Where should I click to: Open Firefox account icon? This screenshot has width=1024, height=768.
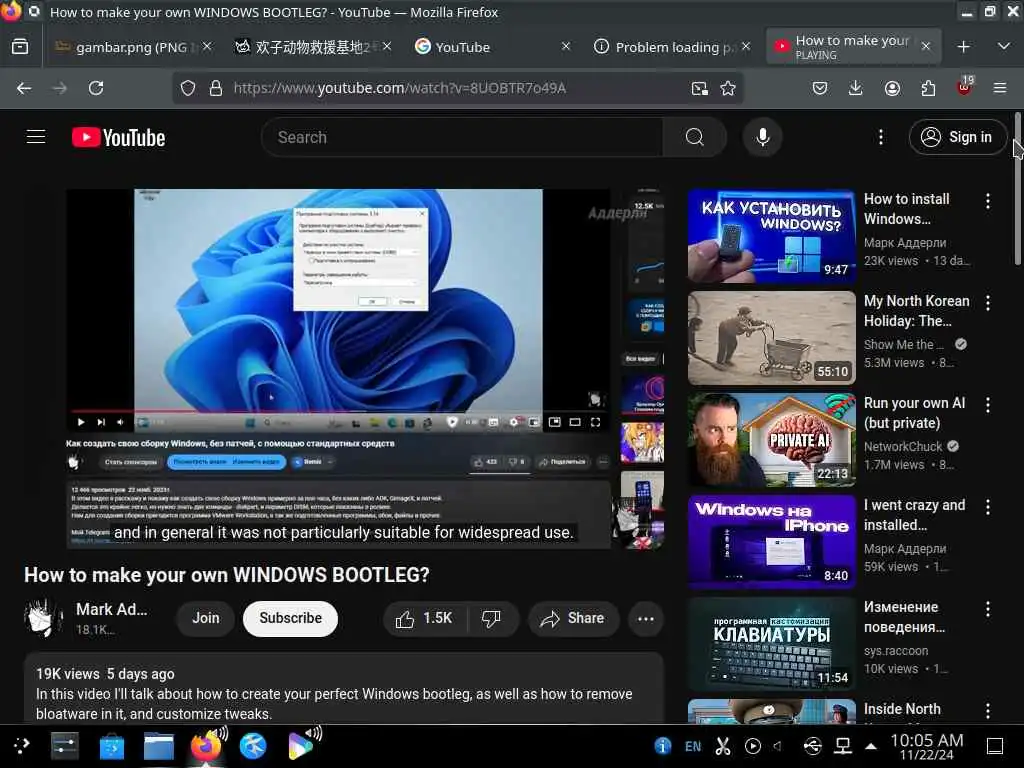(x=892, y=88)
